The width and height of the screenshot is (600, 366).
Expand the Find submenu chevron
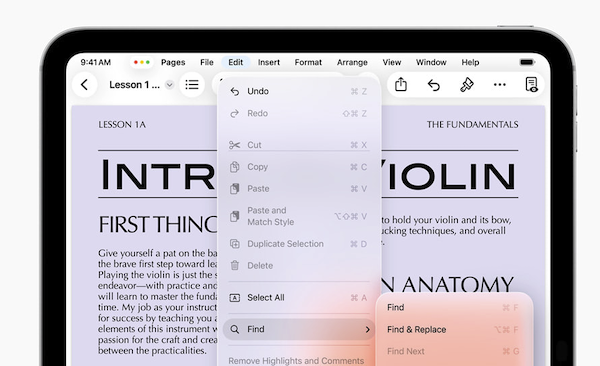click(x=367, y=329)
